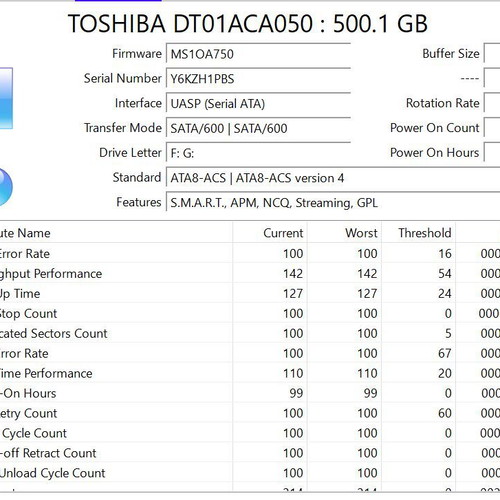Image resolution: width=500 pixels, height=500 pixels.
Task: Click the Standard label
Action: pyautogui.click(x=137, y=177)
